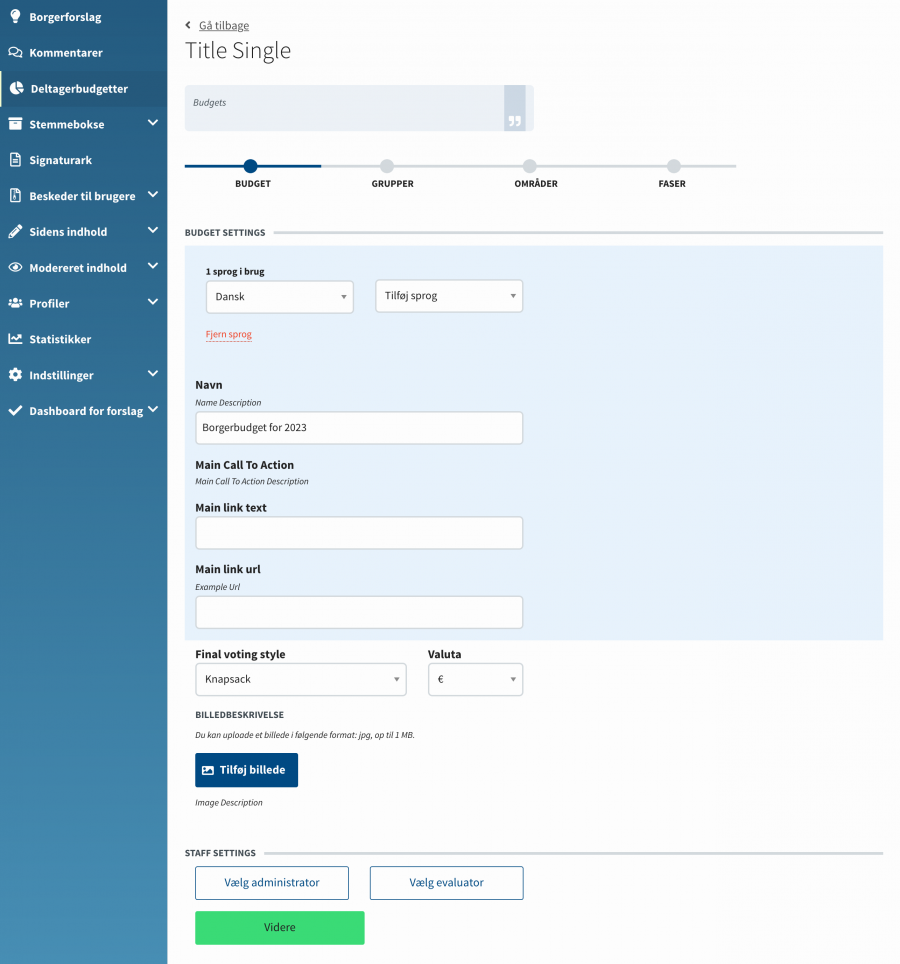The image size is (900, 964).
Task: Select the FASER step
Action: click(672, 168)
